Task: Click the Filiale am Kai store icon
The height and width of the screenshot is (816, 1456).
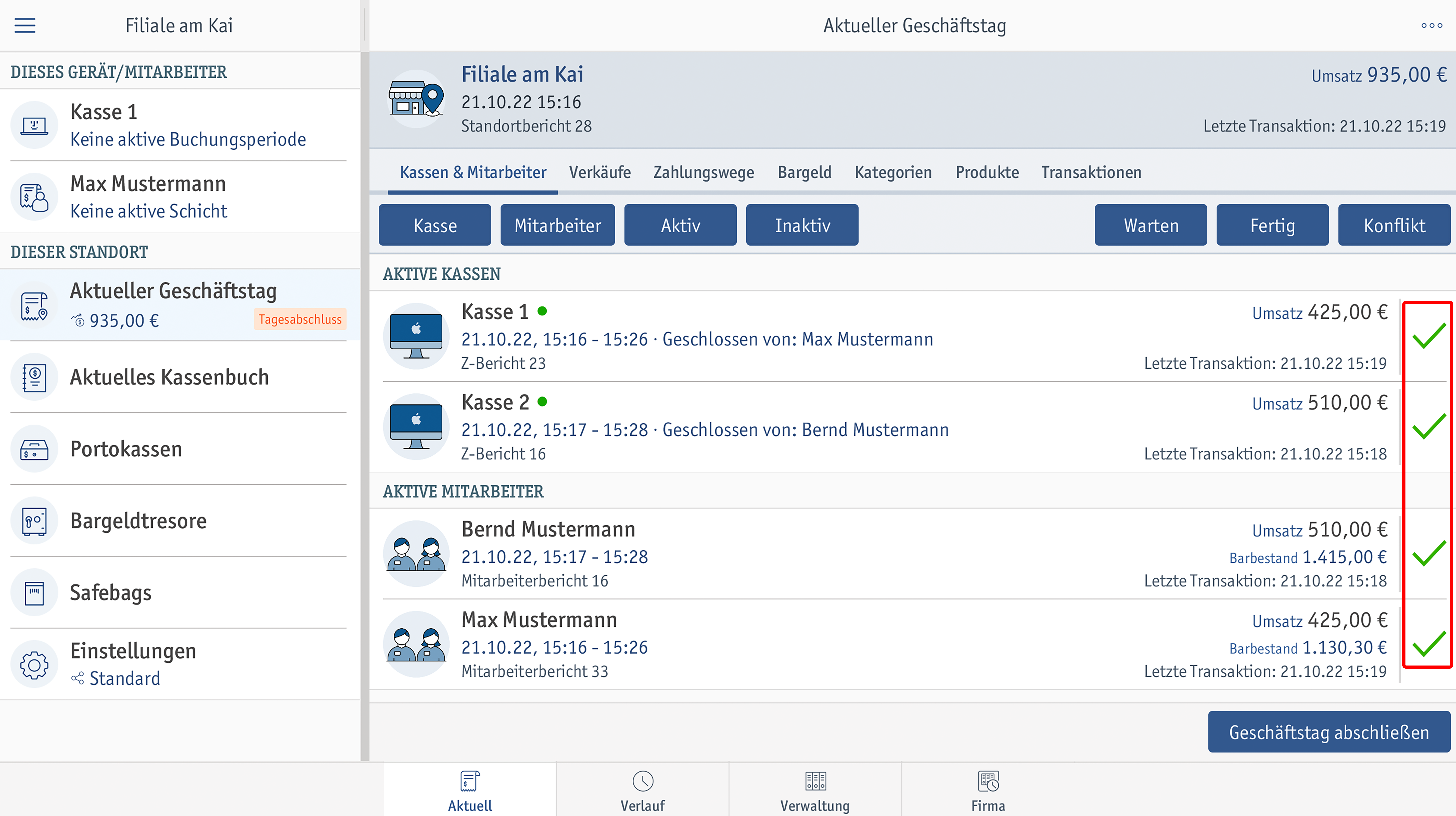Action: 416,99
